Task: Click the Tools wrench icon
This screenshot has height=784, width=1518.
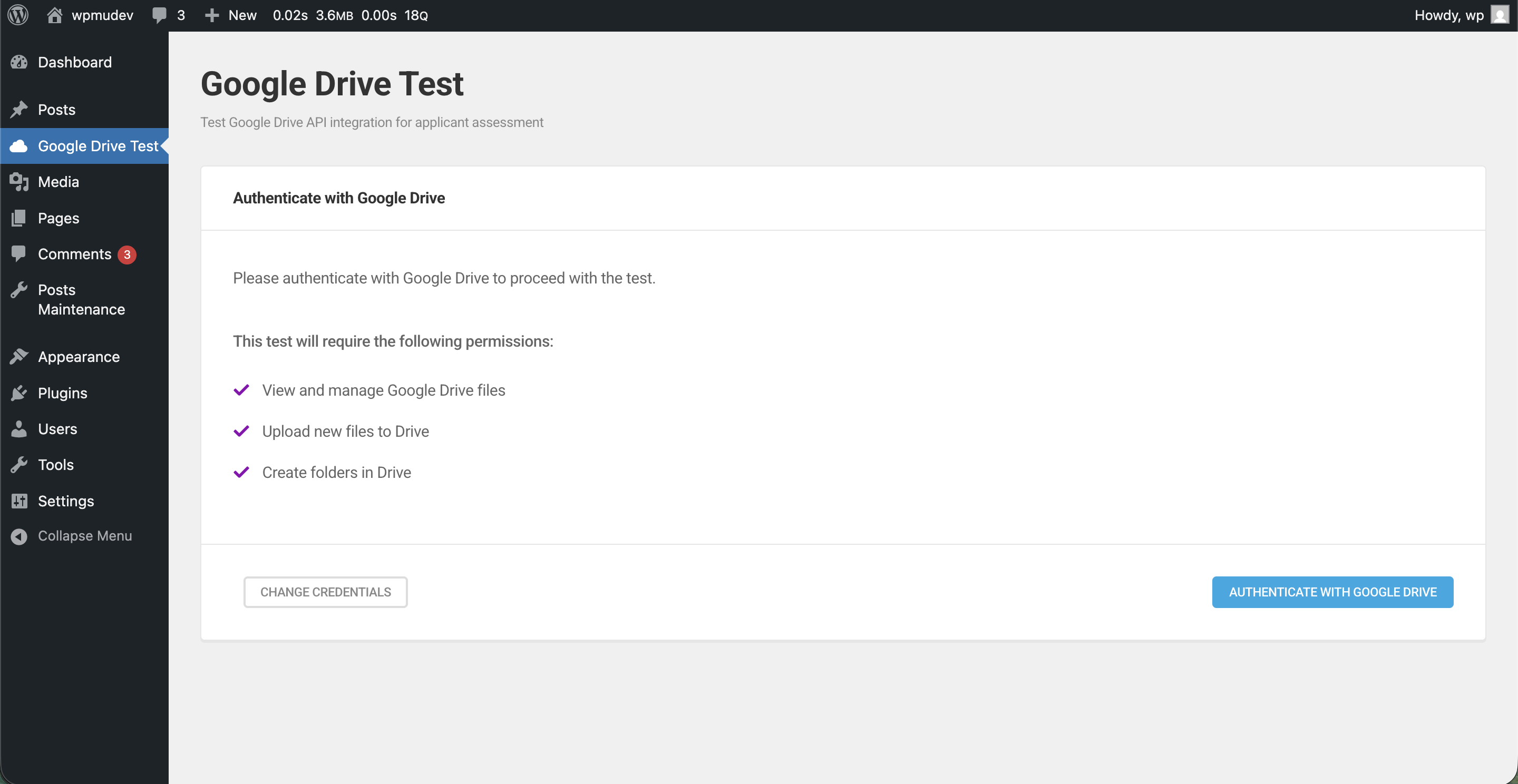Action: 19,465
